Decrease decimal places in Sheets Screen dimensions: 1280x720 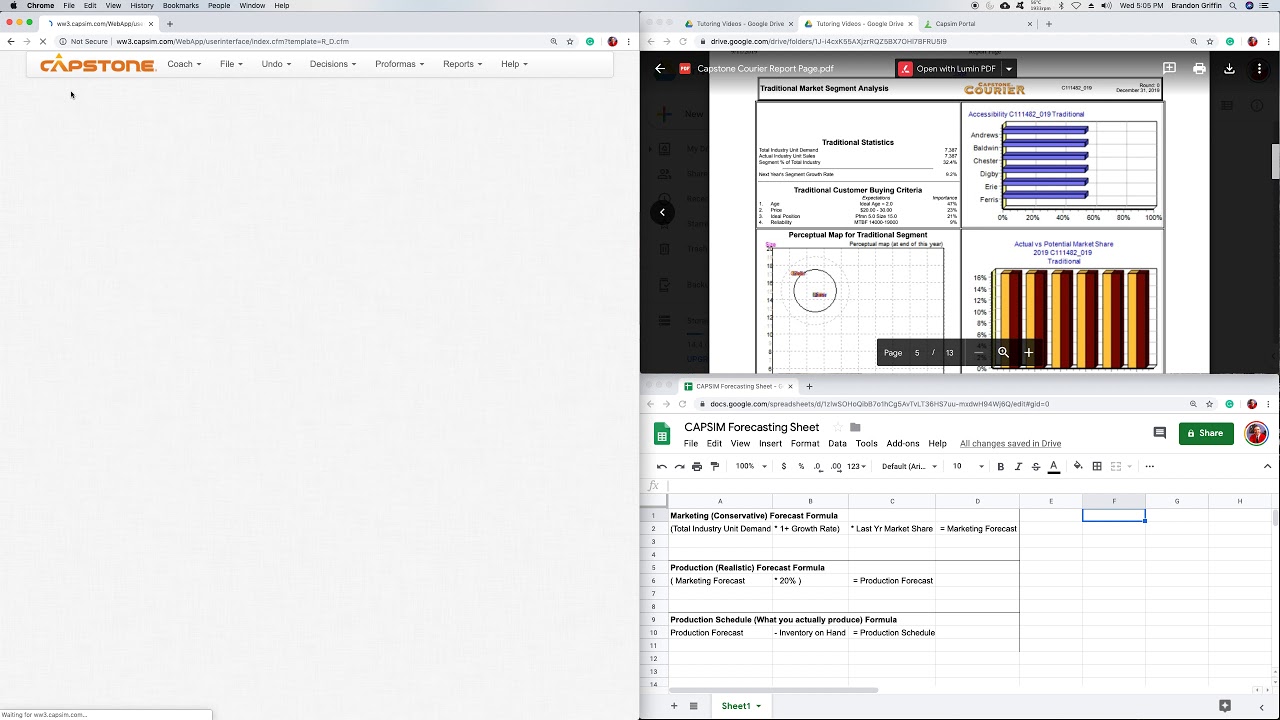point(818,466)
